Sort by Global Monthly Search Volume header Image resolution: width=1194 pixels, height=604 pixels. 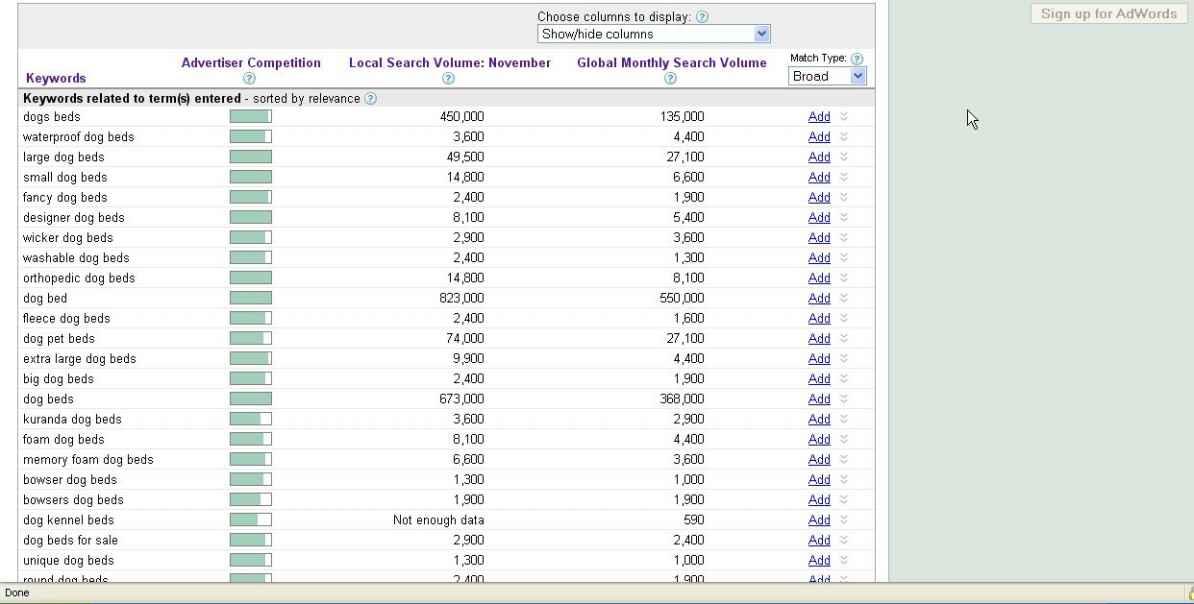(x=672, y=62)
